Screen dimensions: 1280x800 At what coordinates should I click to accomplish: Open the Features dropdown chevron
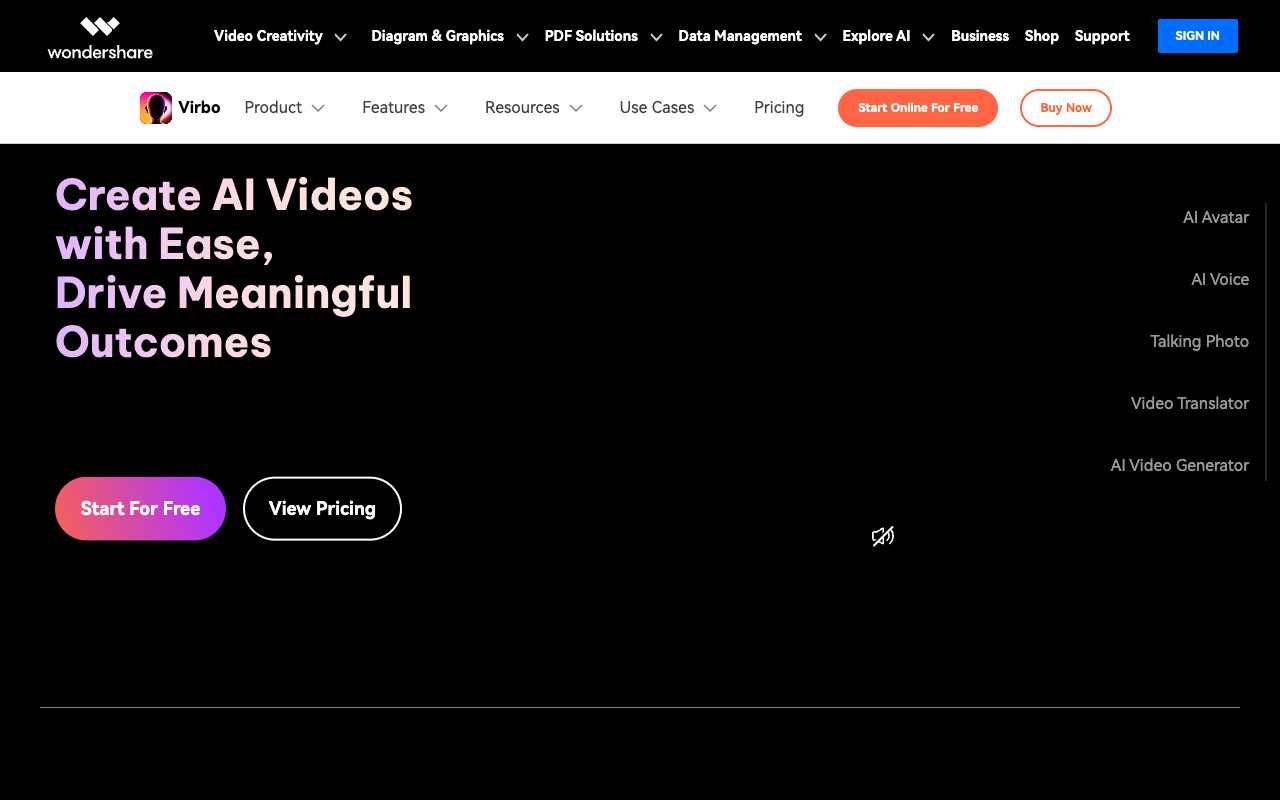click(441, 108)
